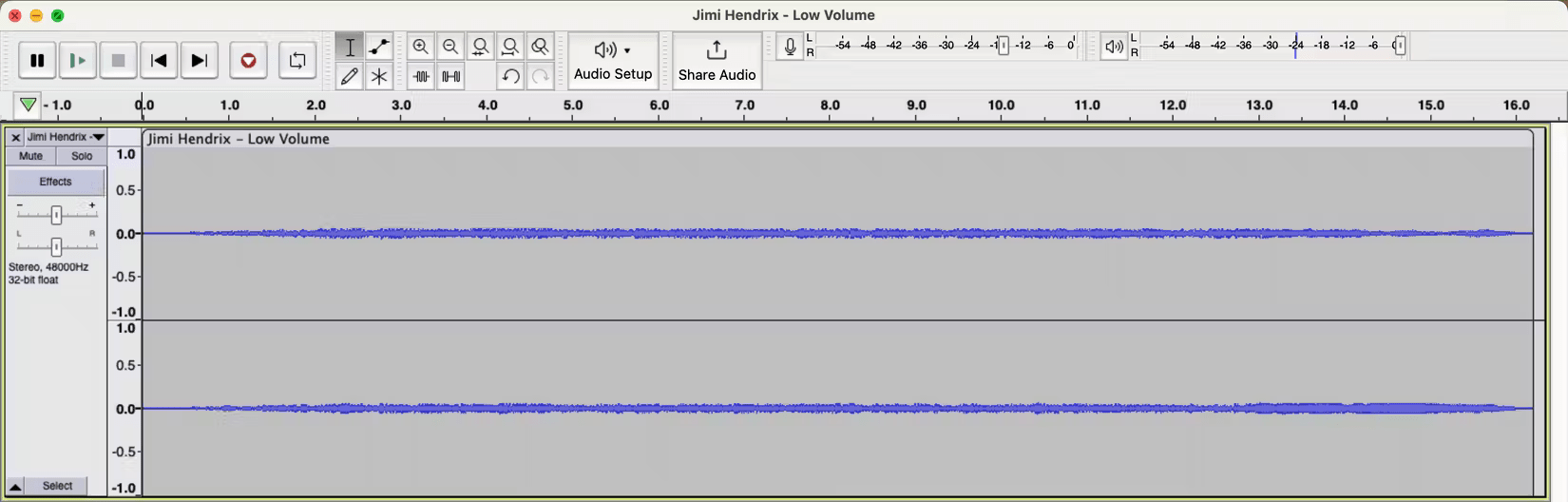Adjust the playback level slider
Viewport: 1568px width, 502px height.
point(1400,46)
